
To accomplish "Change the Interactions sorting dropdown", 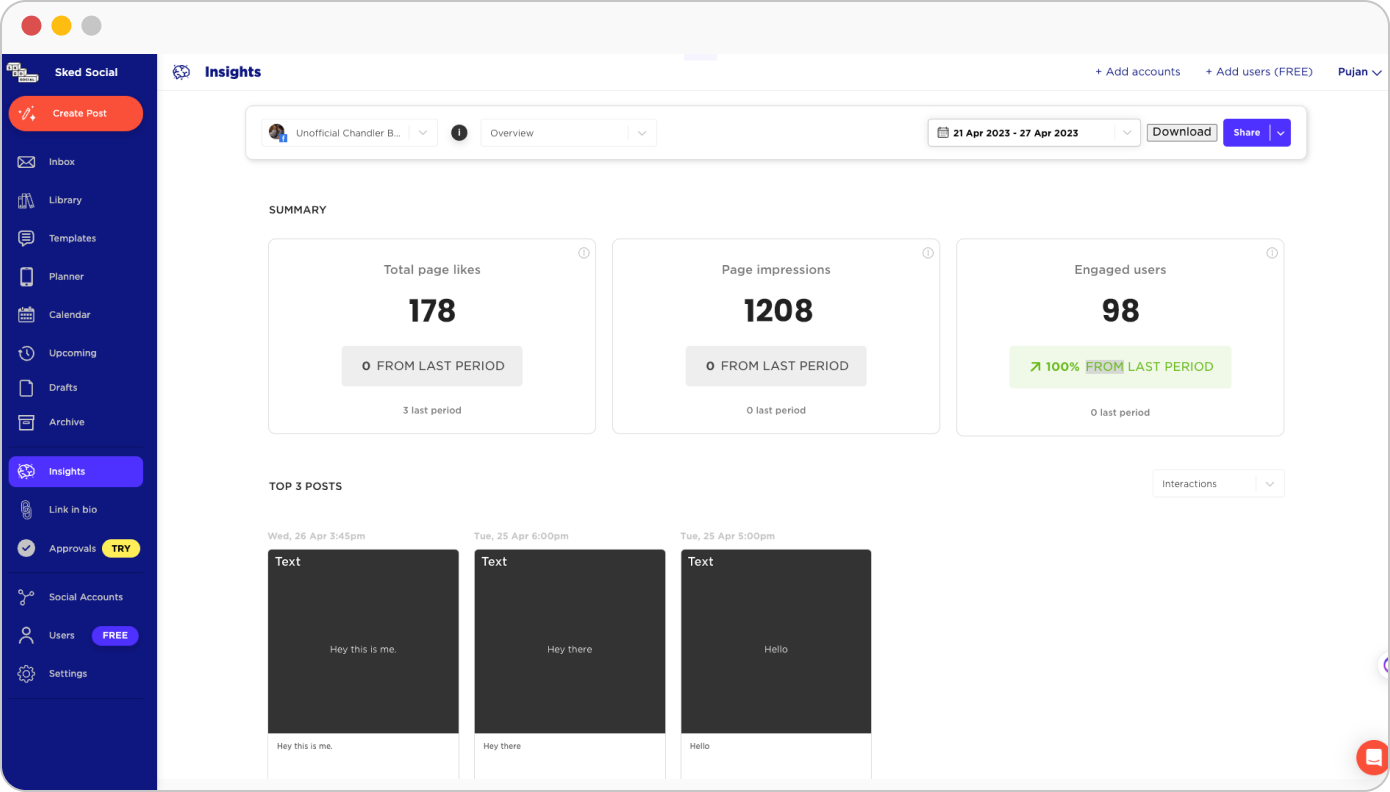I will coord(1218,483).
